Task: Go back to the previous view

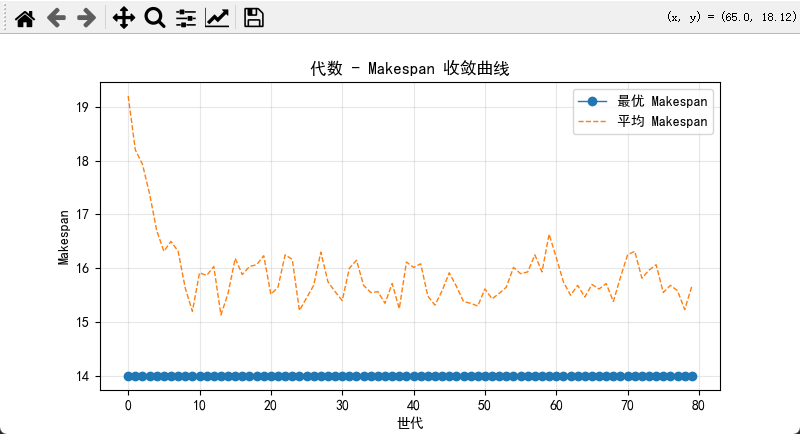Action: point(56,17)
